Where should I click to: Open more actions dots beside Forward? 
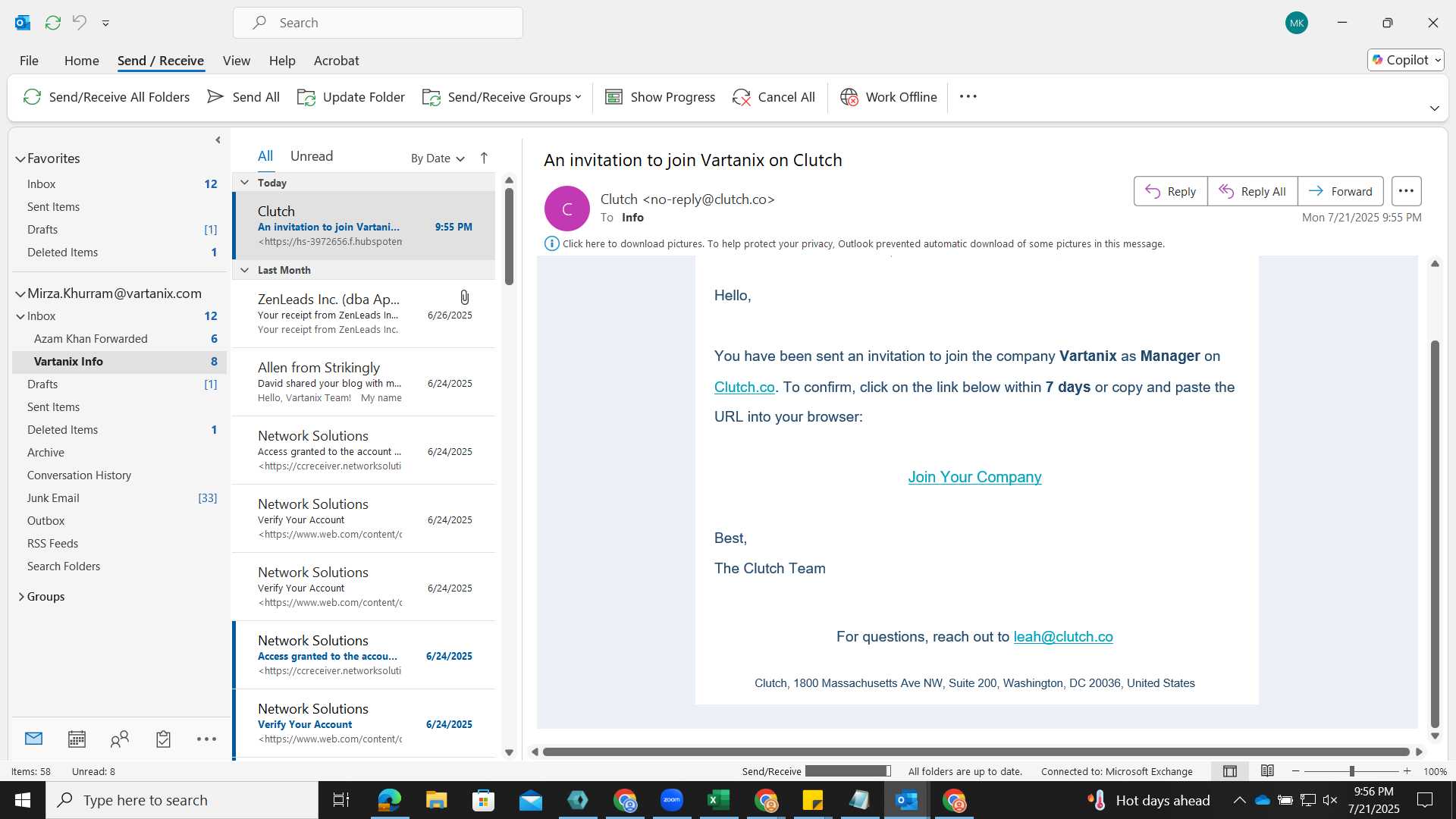[x=1406, y=191]
